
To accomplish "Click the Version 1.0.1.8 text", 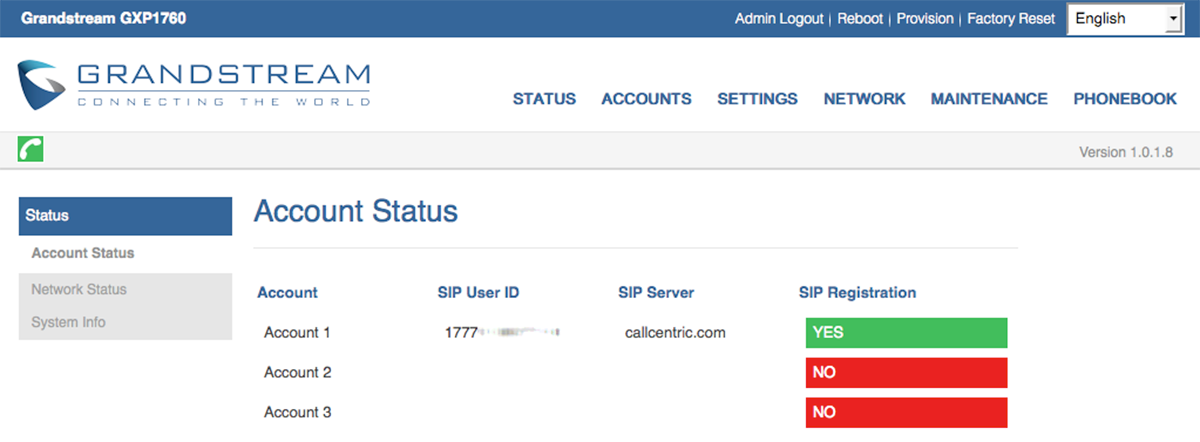I will pos(1126,152).
